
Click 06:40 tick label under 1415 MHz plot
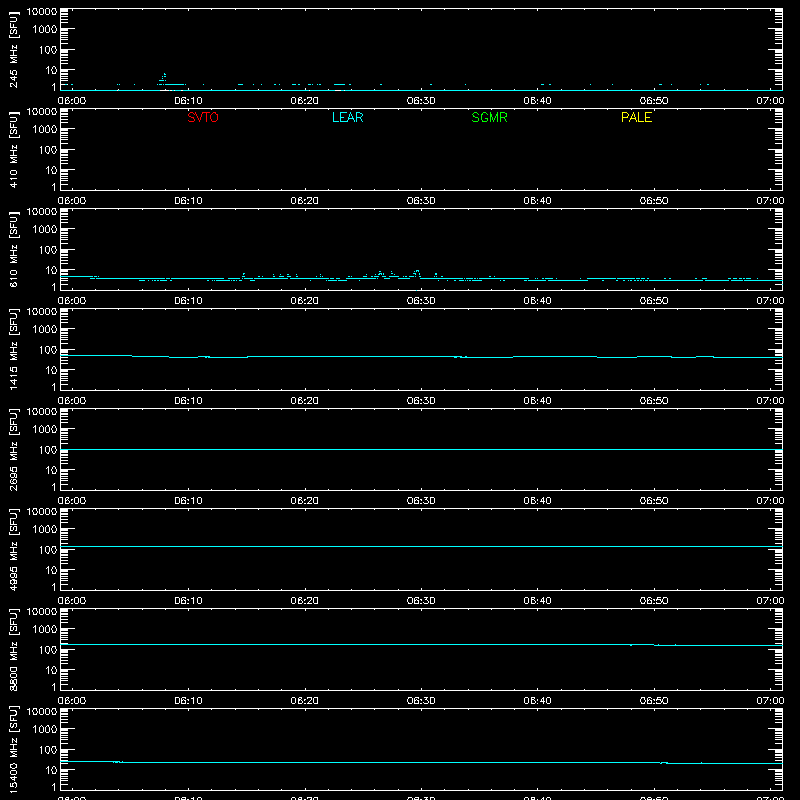coord(537,401)
